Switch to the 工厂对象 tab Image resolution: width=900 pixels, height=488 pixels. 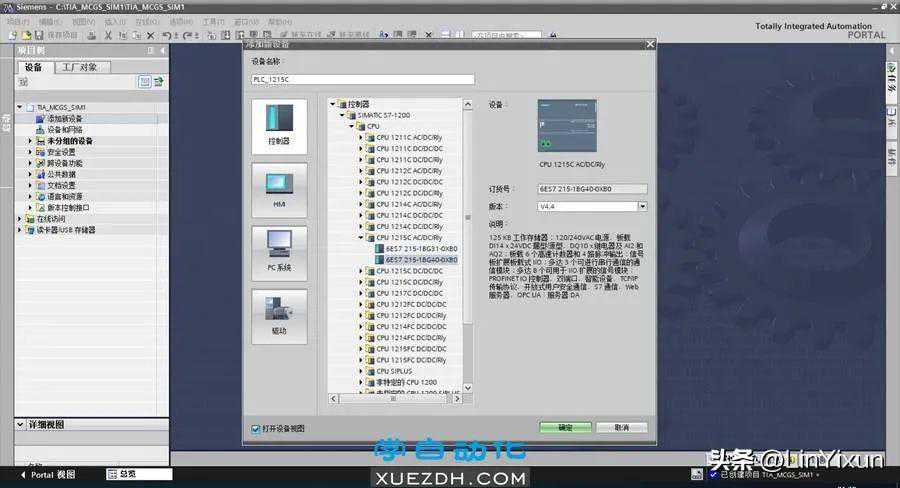(x=80, y=67)
